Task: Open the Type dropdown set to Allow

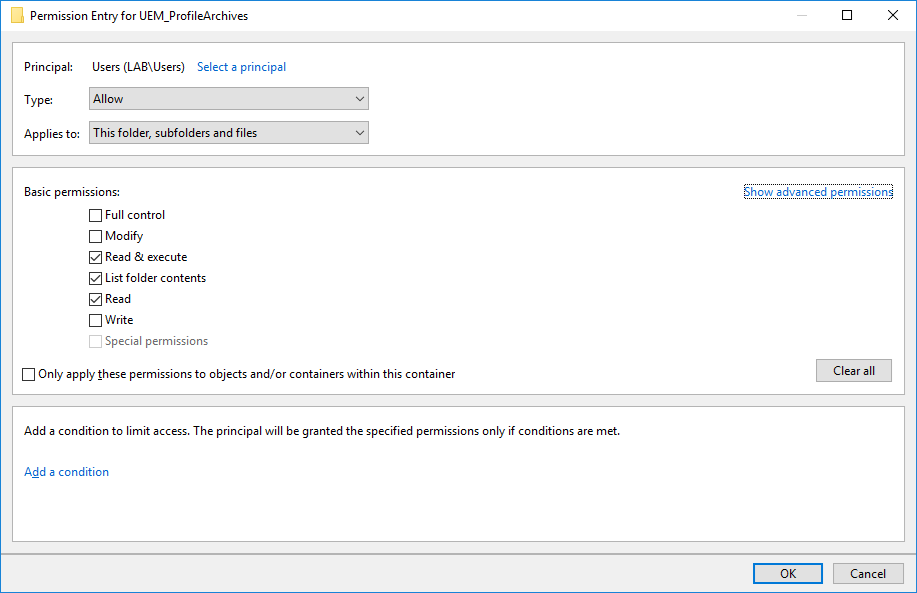Action: [229, 99]
